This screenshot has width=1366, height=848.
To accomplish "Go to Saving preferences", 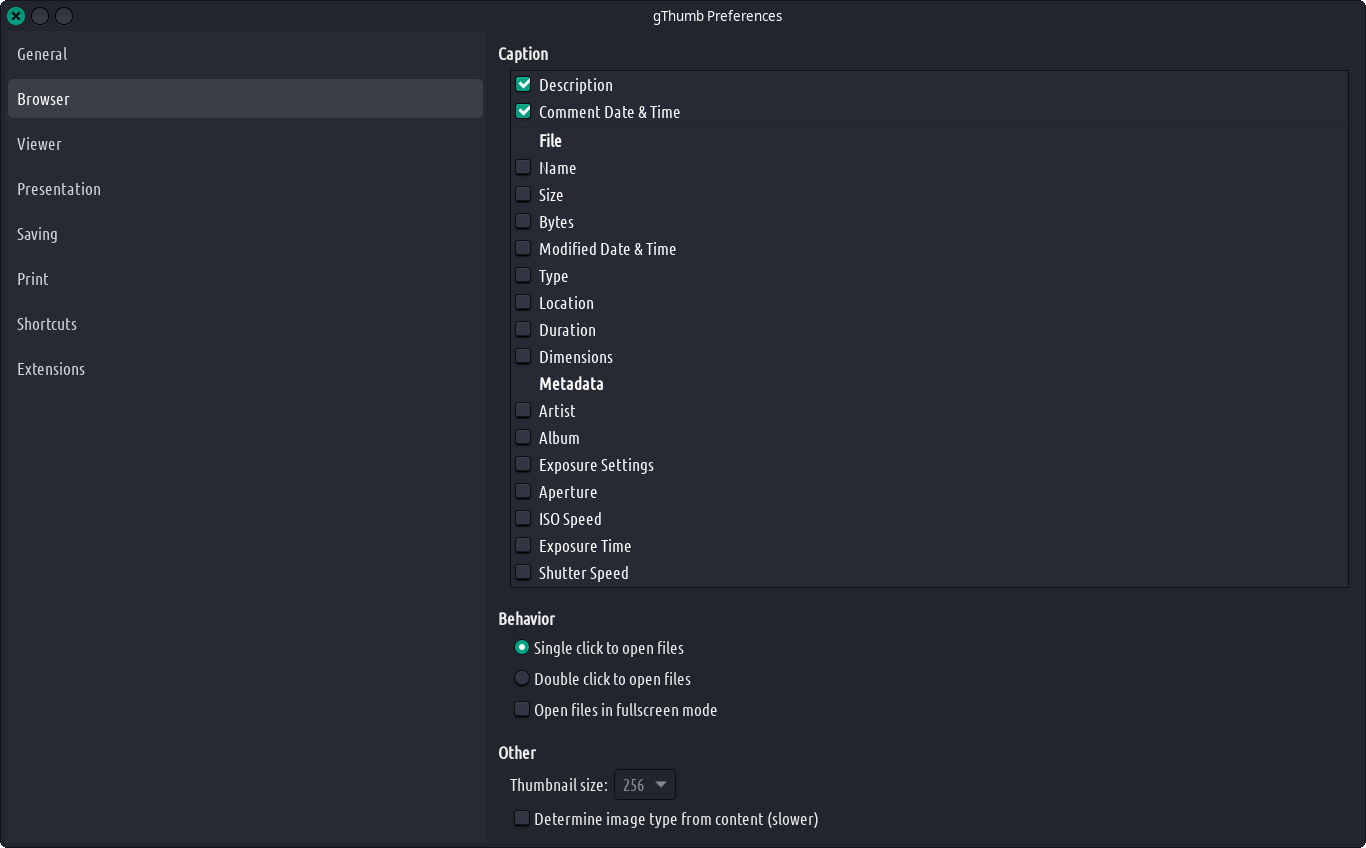I will click(x=245, y=234).
